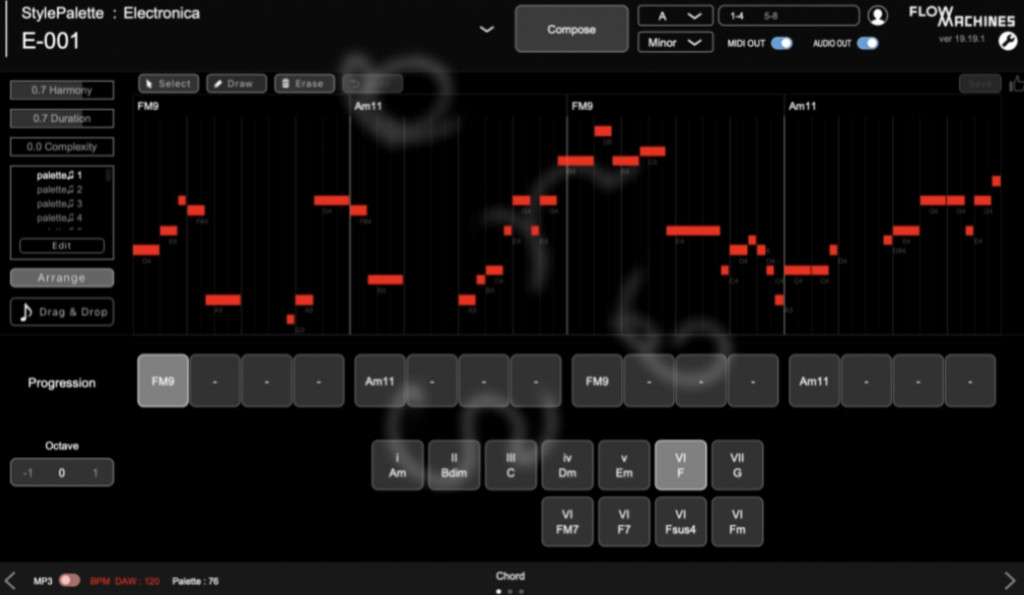Screen dimensions: 1024x595
Task: Toggle the MP3 switch
Action: pyautogui.click(x=69, y=580)
